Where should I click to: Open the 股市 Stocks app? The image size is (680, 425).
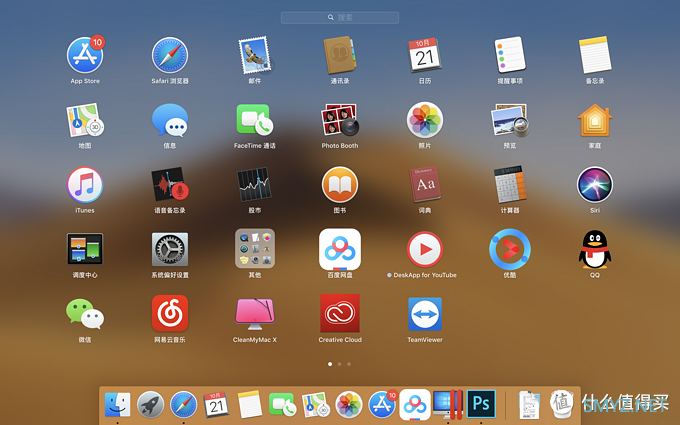[255, 185]
